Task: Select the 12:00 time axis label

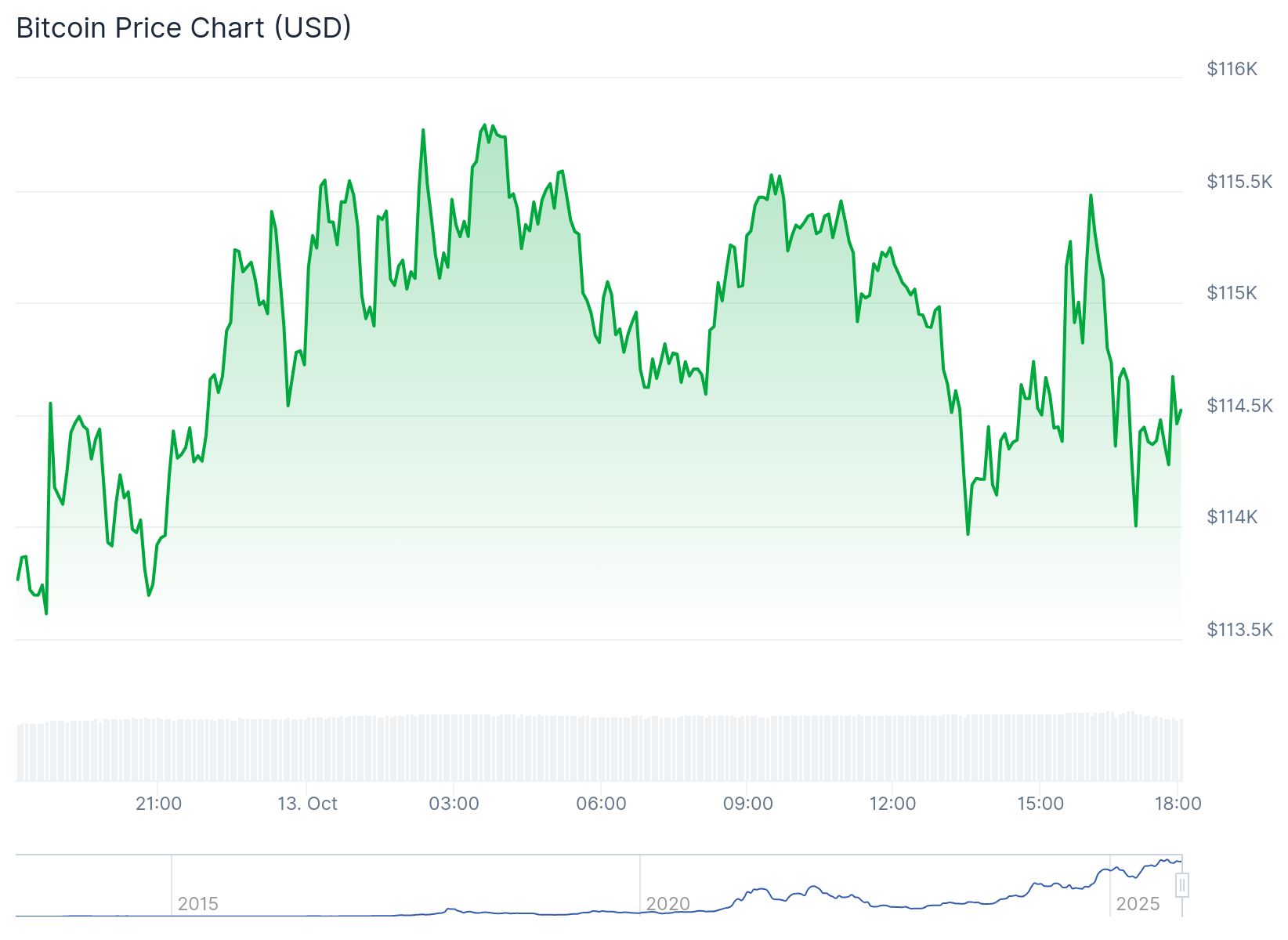Action: coord(893,804)
